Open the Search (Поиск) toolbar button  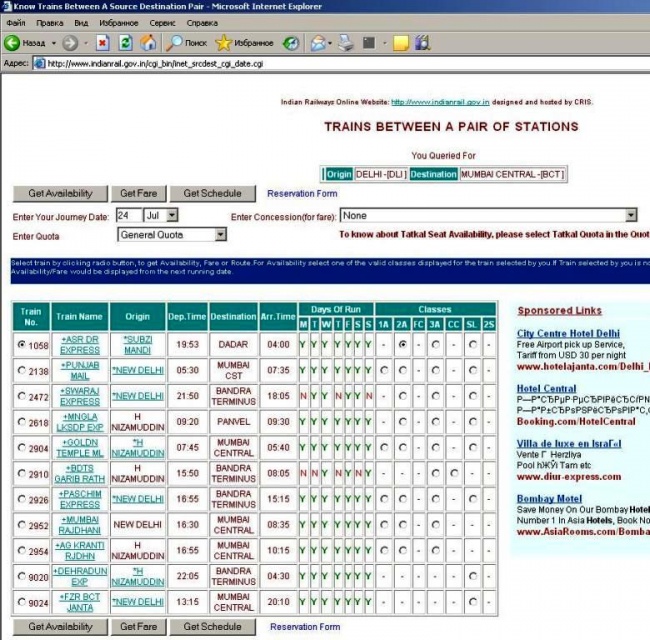tap(187, 43)
